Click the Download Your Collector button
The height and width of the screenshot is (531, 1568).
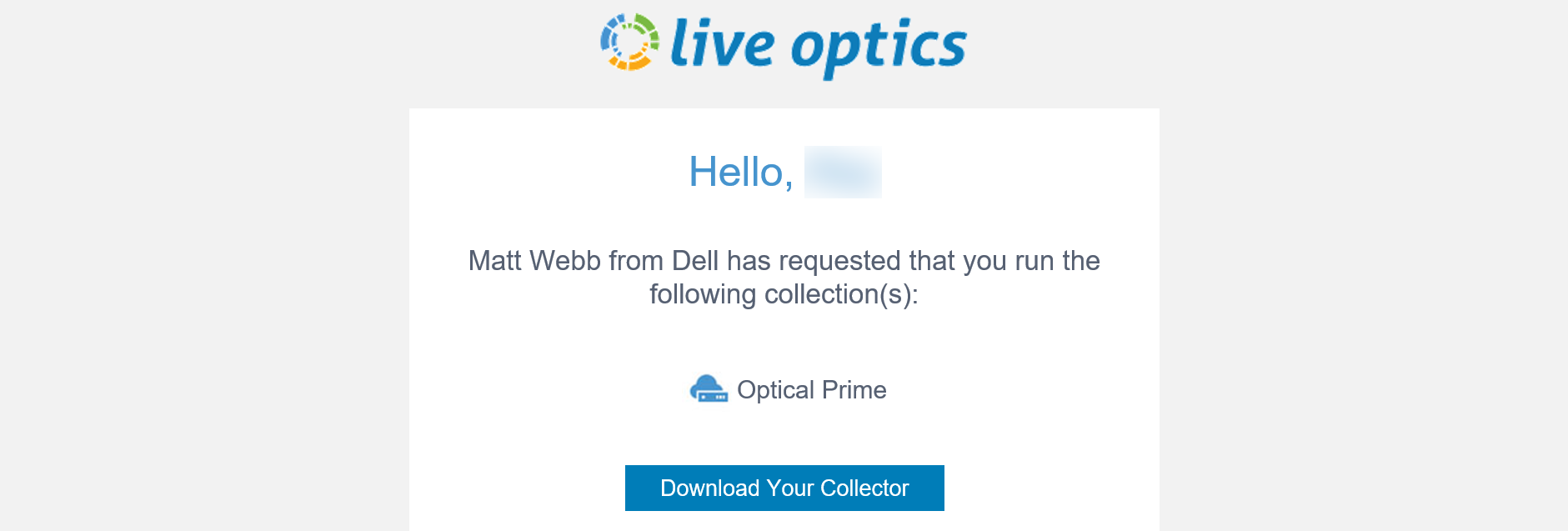(784, 488)
